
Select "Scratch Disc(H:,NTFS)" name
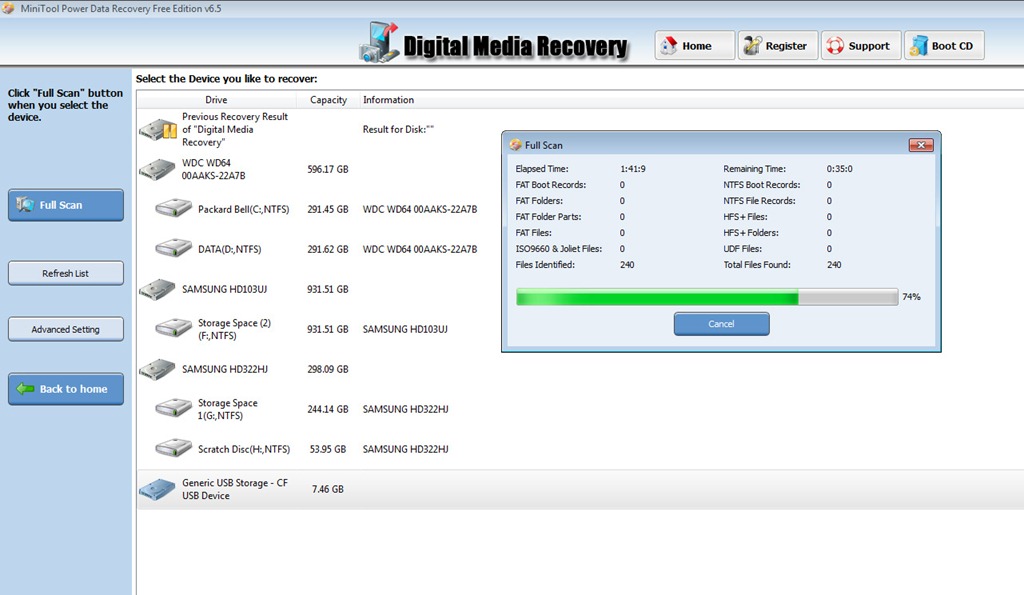[244, 449]
